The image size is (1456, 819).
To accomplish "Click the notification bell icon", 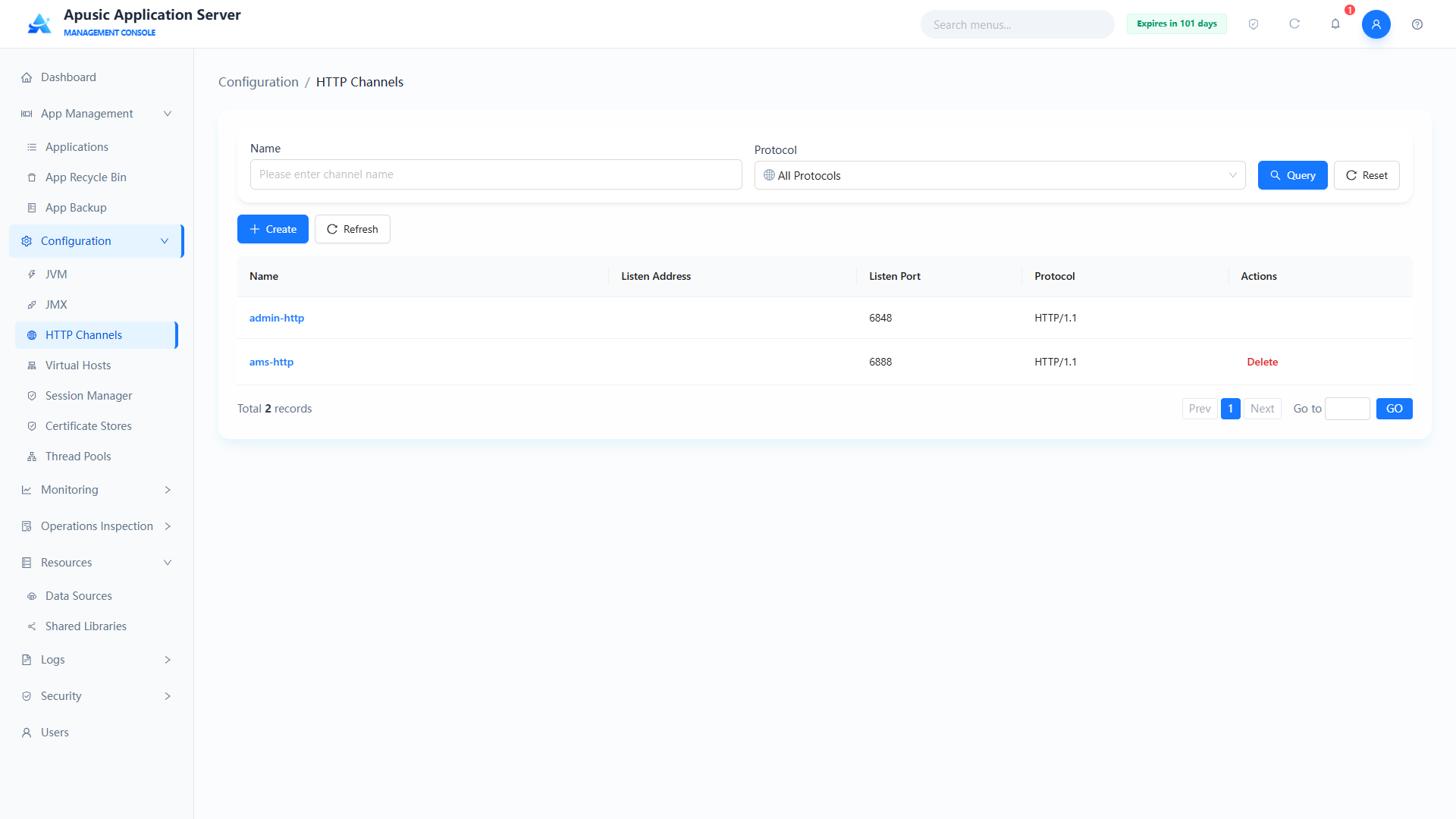I will pyautogui.click(x=1335, y=24).
